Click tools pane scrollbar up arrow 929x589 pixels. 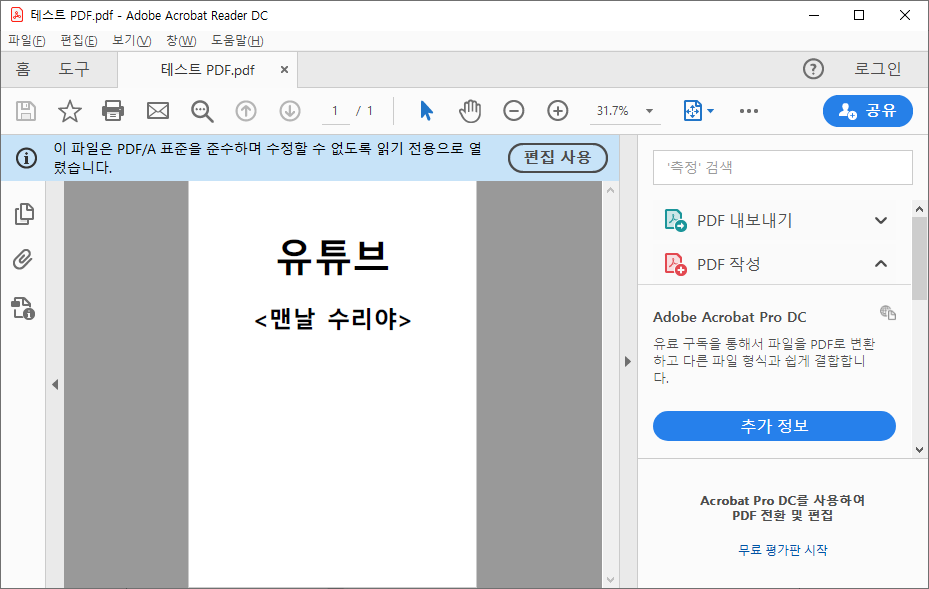[920, 209]
